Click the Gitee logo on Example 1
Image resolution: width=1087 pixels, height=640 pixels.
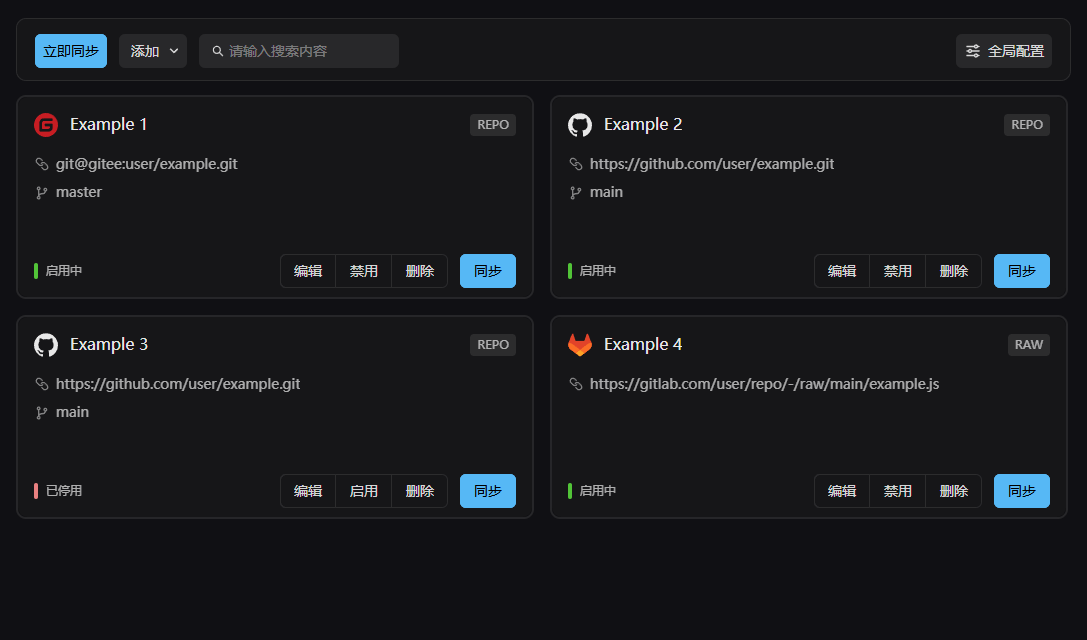[x=46, y=125]
